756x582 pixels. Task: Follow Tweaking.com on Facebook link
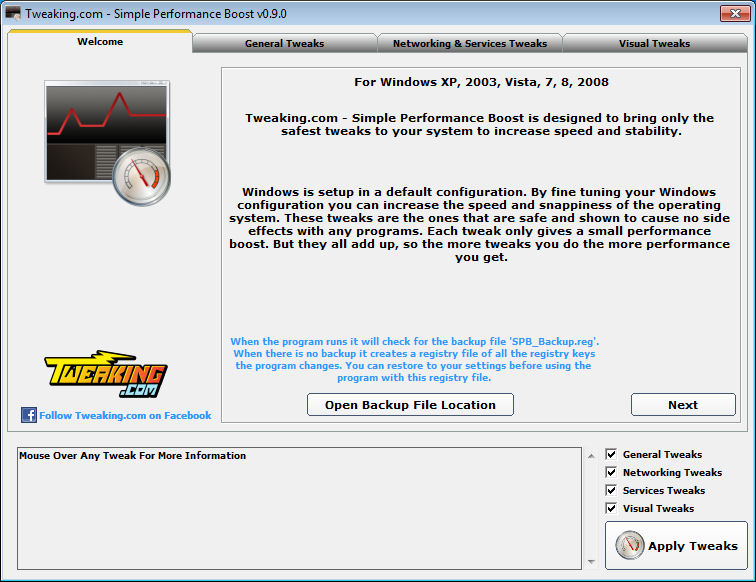tap(125, 415)
